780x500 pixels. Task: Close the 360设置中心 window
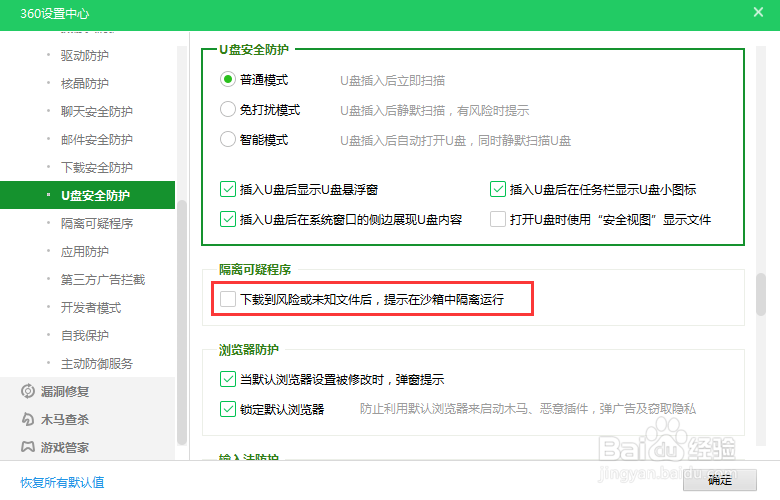[x=758, y=12]
